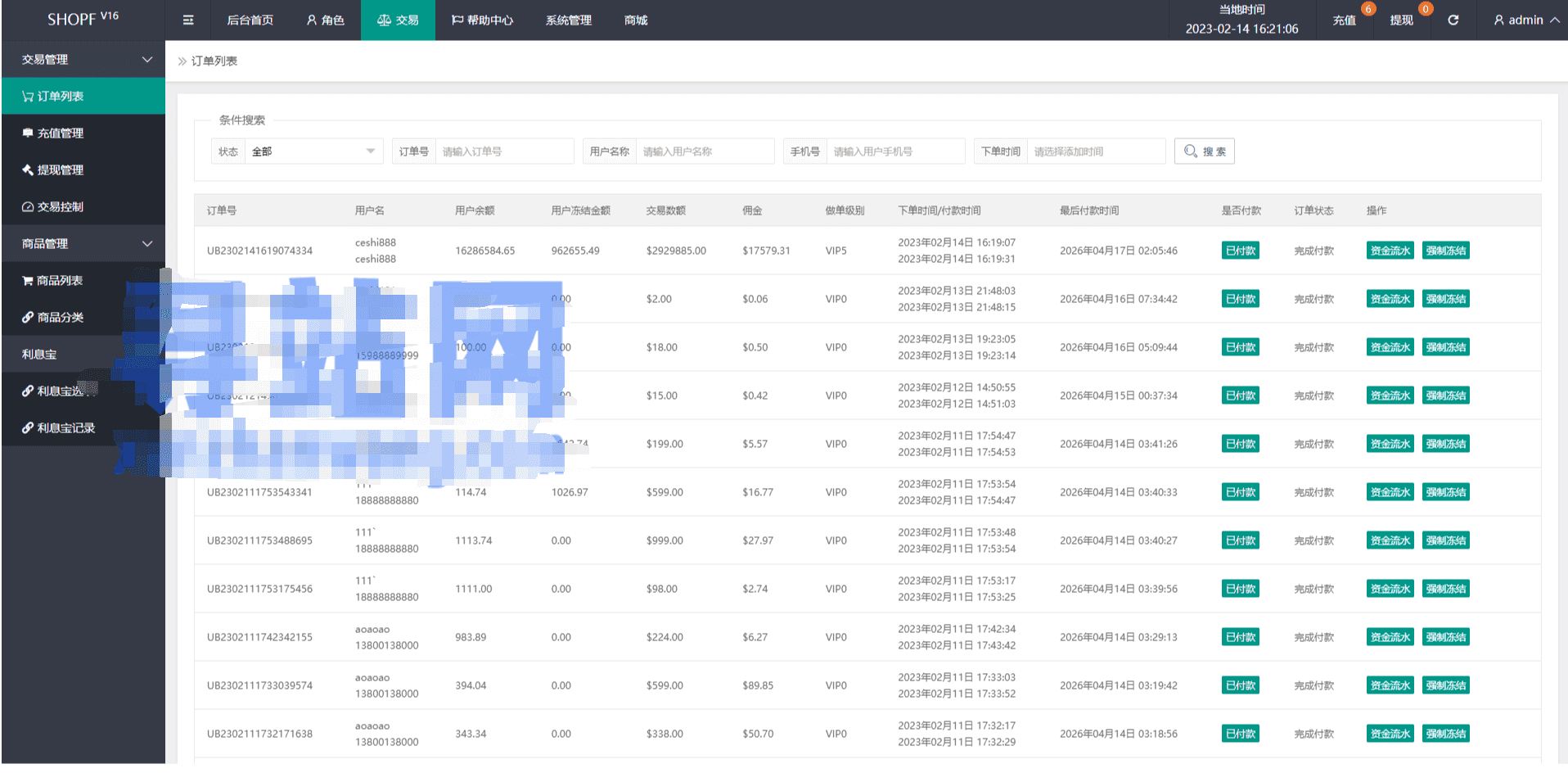Focus the 订单号 search input field
Viewport: 1568px width, 773px height.
click(503, 151)
